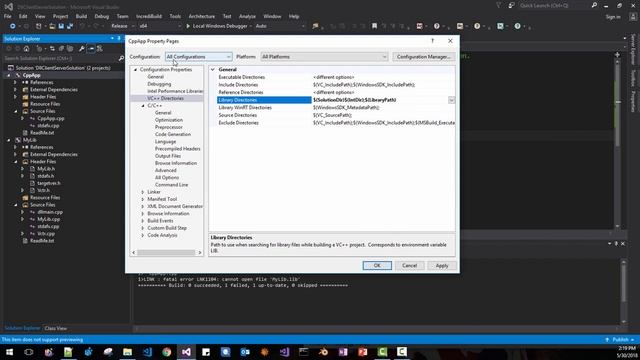Open the Analyze menu
This screenshot has width=640, height=360.
point(247,16)
